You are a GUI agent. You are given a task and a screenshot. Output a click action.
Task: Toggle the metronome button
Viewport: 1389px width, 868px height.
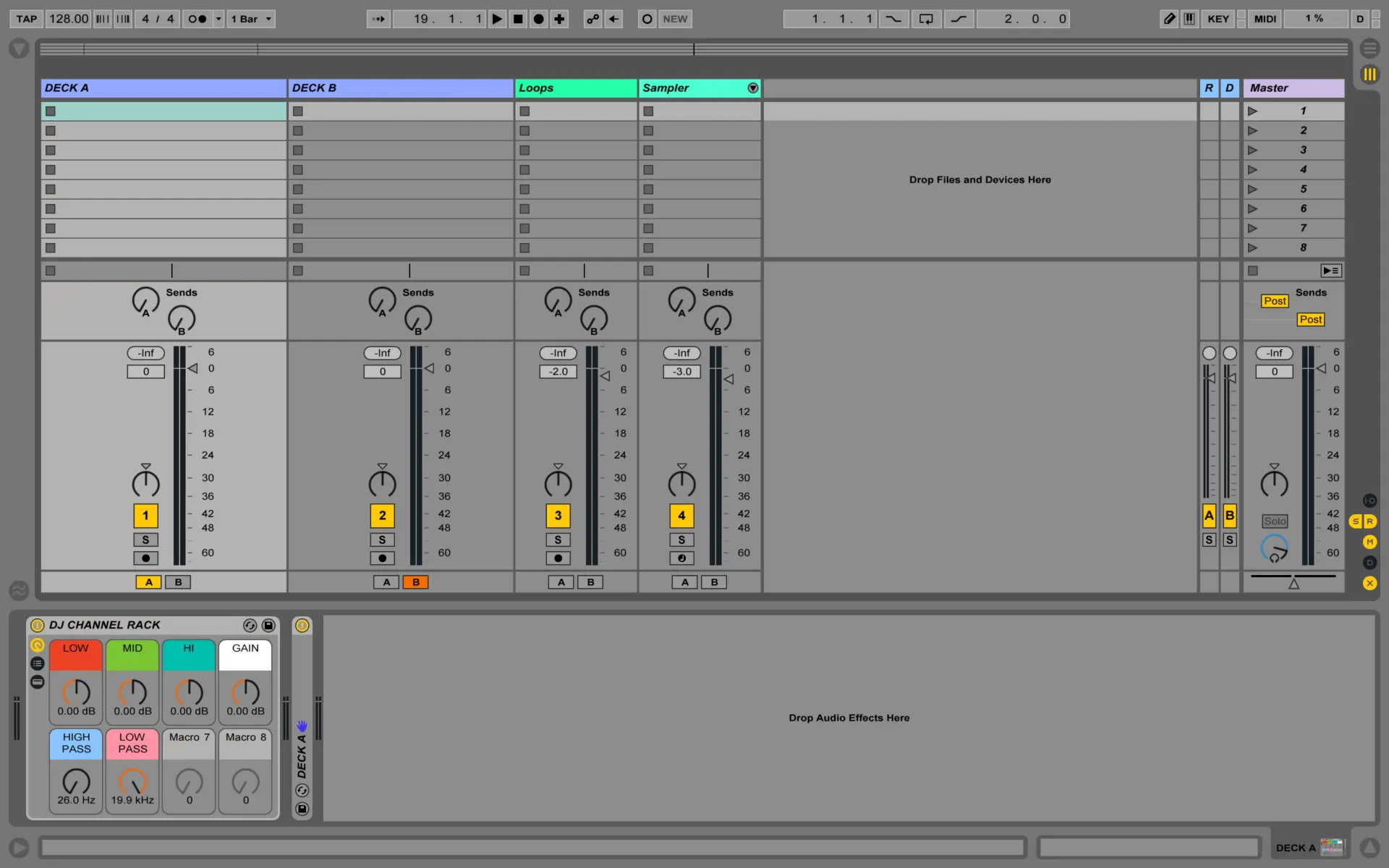(x=197, y=19)
